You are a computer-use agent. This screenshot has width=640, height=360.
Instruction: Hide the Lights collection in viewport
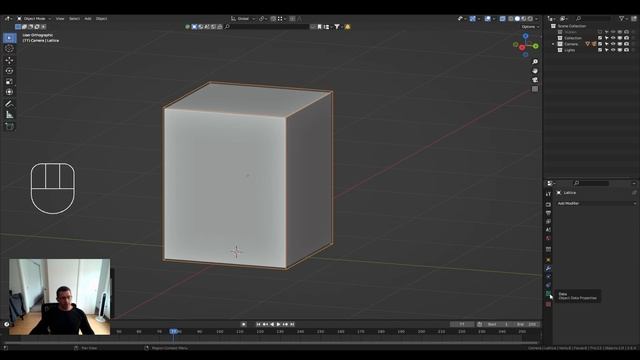(613, 50)
